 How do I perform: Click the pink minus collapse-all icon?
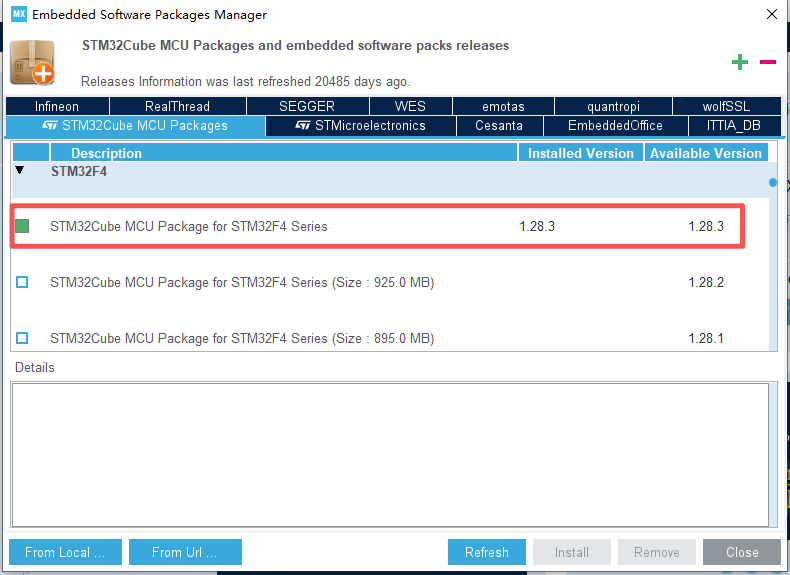point(768,62)
